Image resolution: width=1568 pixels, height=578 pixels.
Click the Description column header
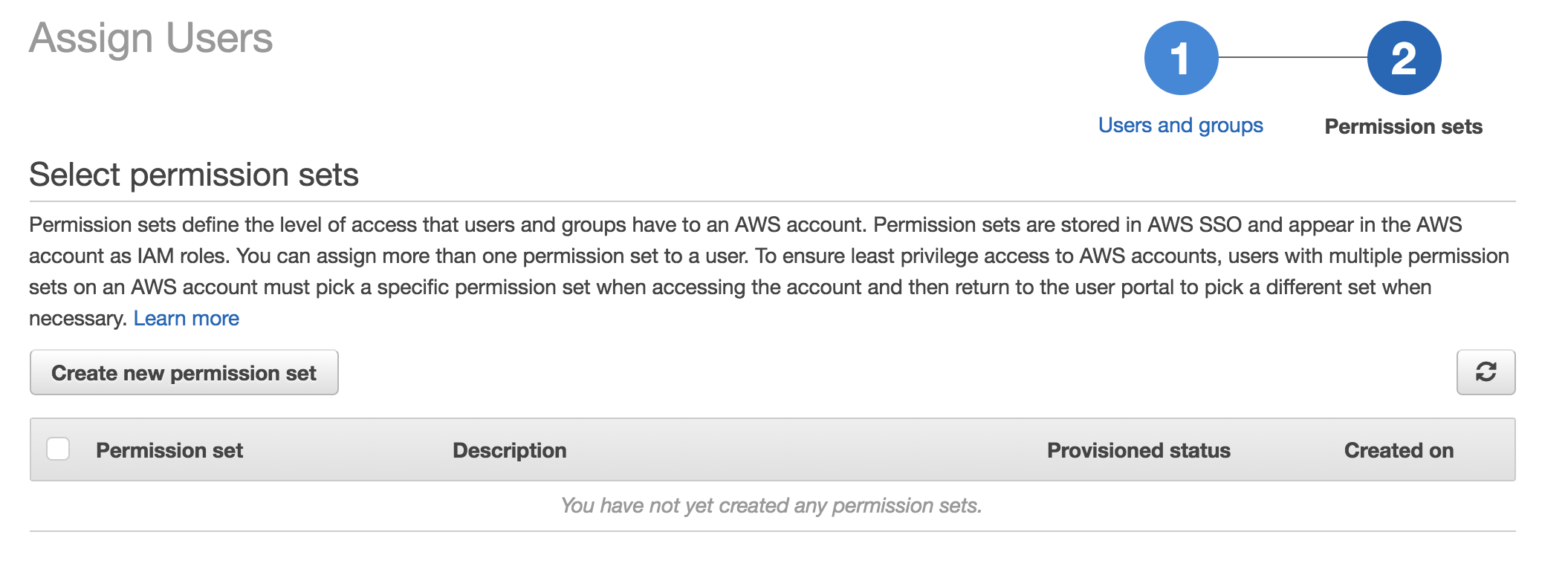pyautogui.click(x=509, y=450)
